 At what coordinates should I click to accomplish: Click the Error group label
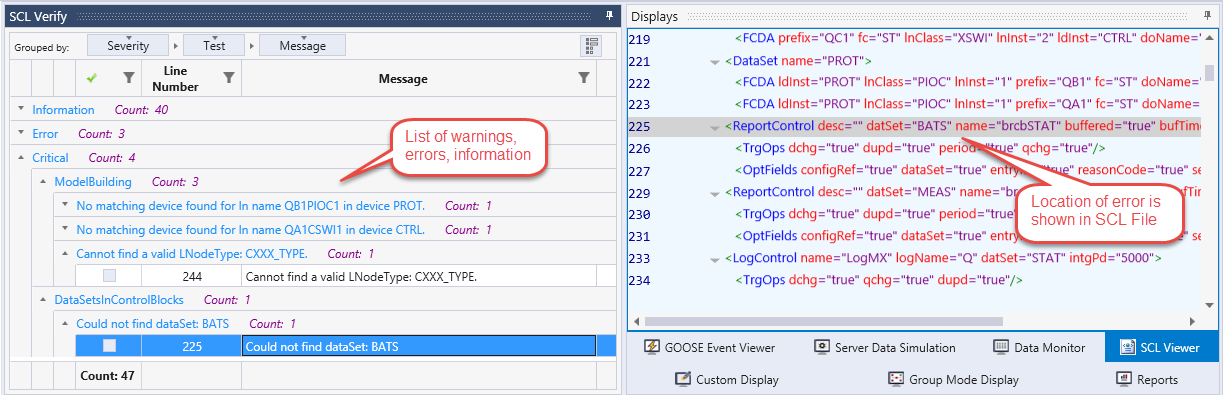tap(45, 134)
